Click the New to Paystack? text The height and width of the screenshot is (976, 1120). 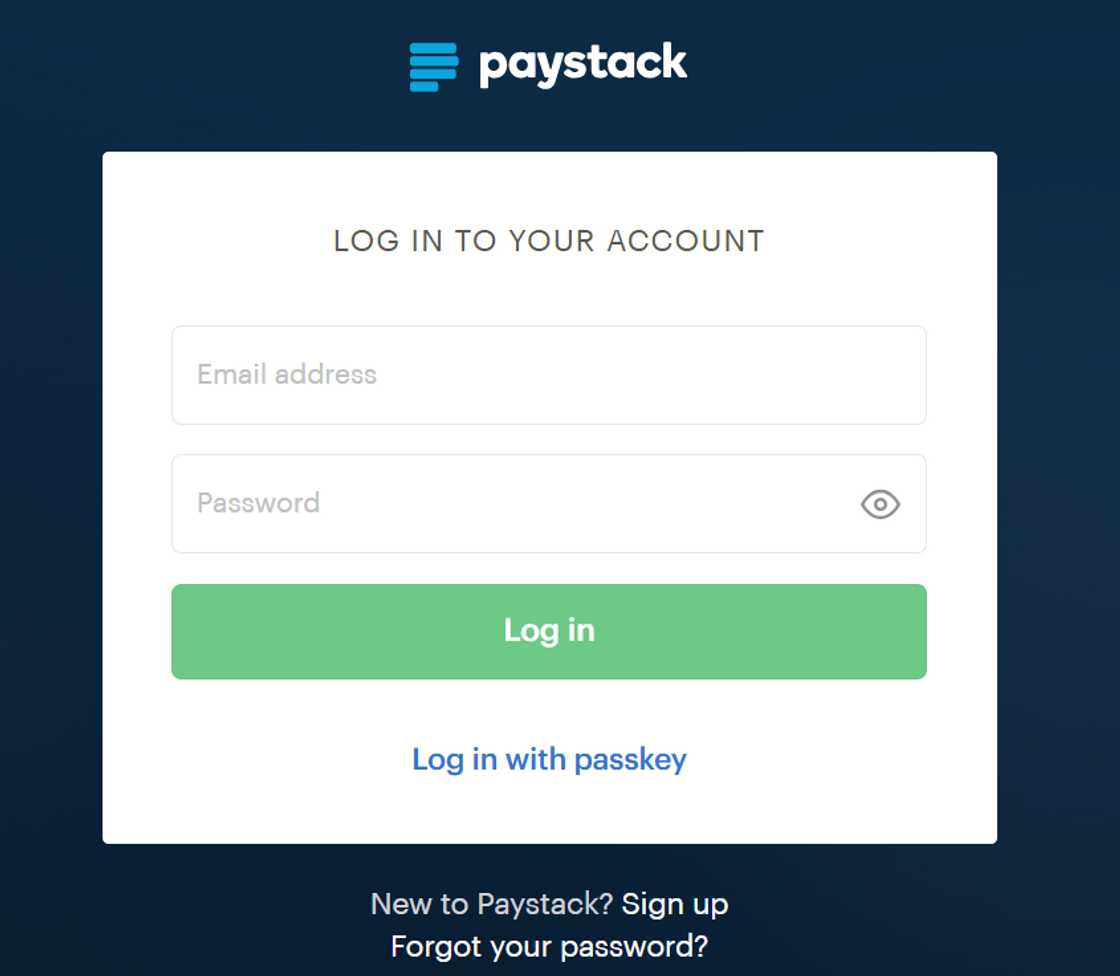(x=491, y=904)
